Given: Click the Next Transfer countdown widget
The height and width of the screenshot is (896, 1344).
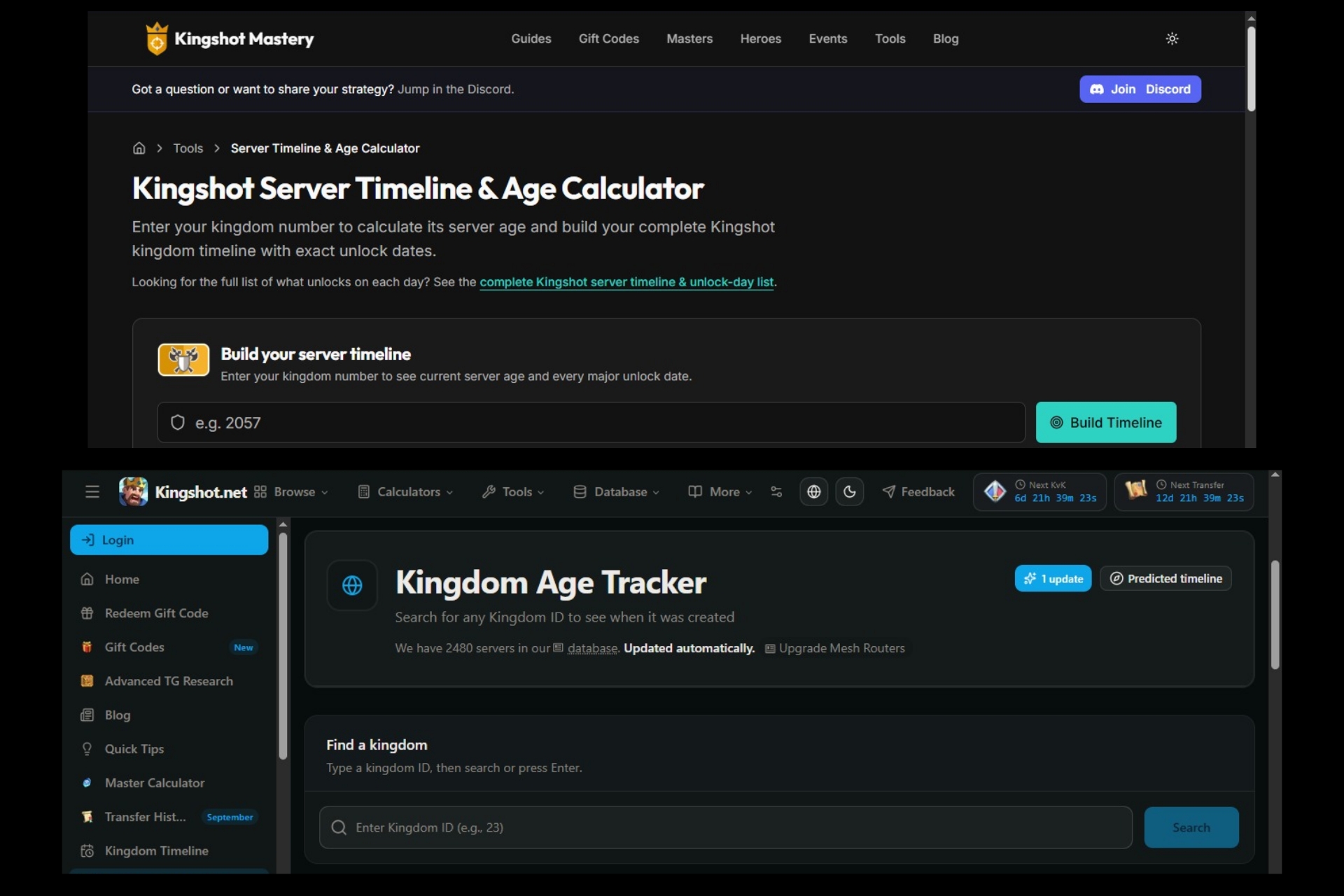Looking at the screenshot, I should tap(1184, 491).
